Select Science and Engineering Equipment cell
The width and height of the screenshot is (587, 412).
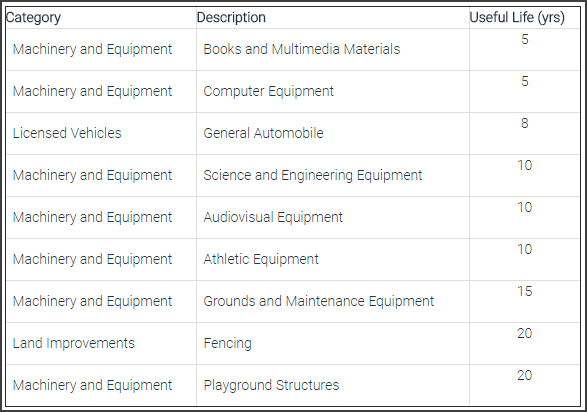pos(313,175)
